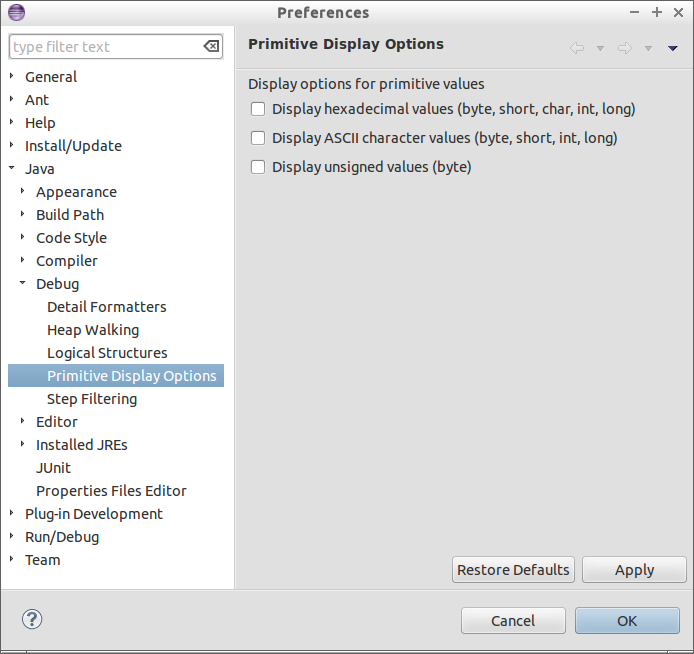
Task: Click the Eclipse icon in title bar
Action: click(x=15, y=12)
